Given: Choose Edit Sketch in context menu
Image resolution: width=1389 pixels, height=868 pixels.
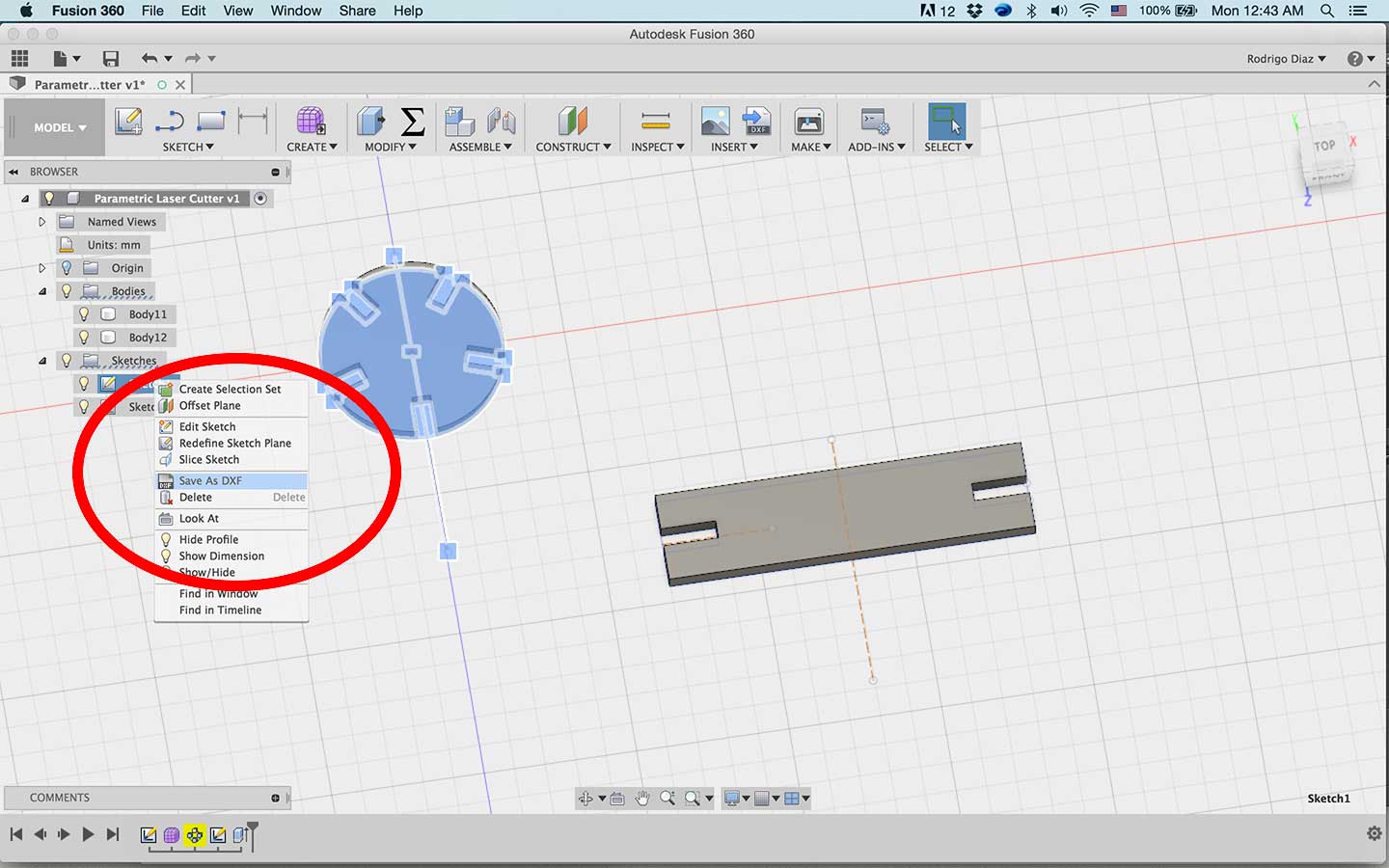Looking at the screenshot, I should (x=231, y=426).
